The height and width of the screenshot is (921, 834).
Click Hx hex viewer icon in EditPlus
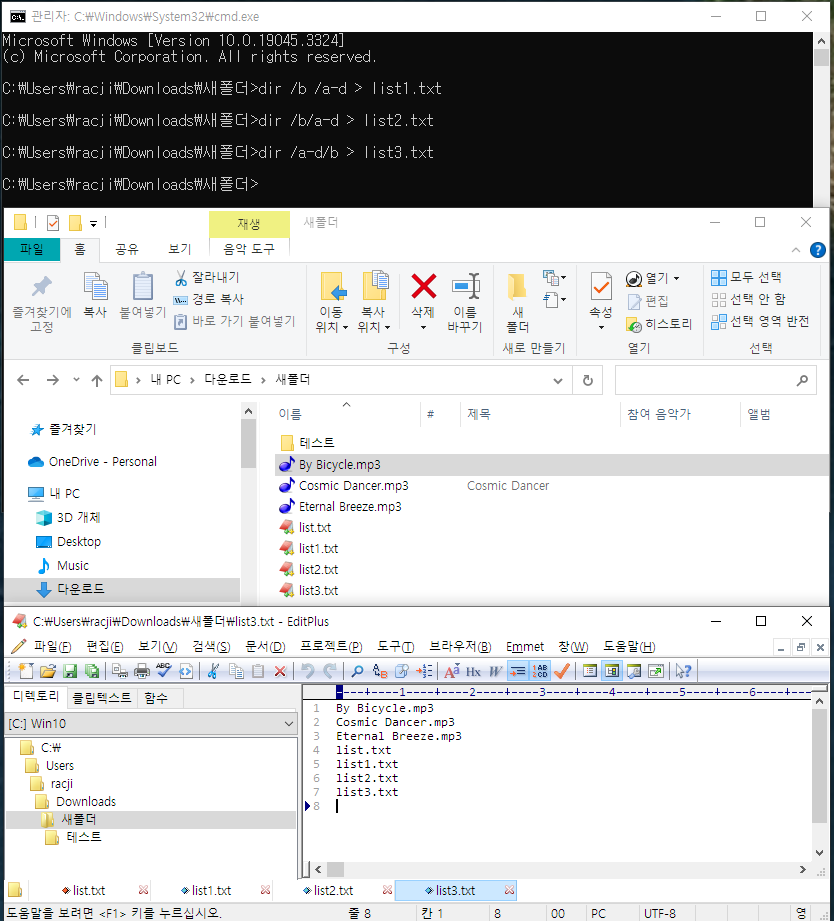473,671
